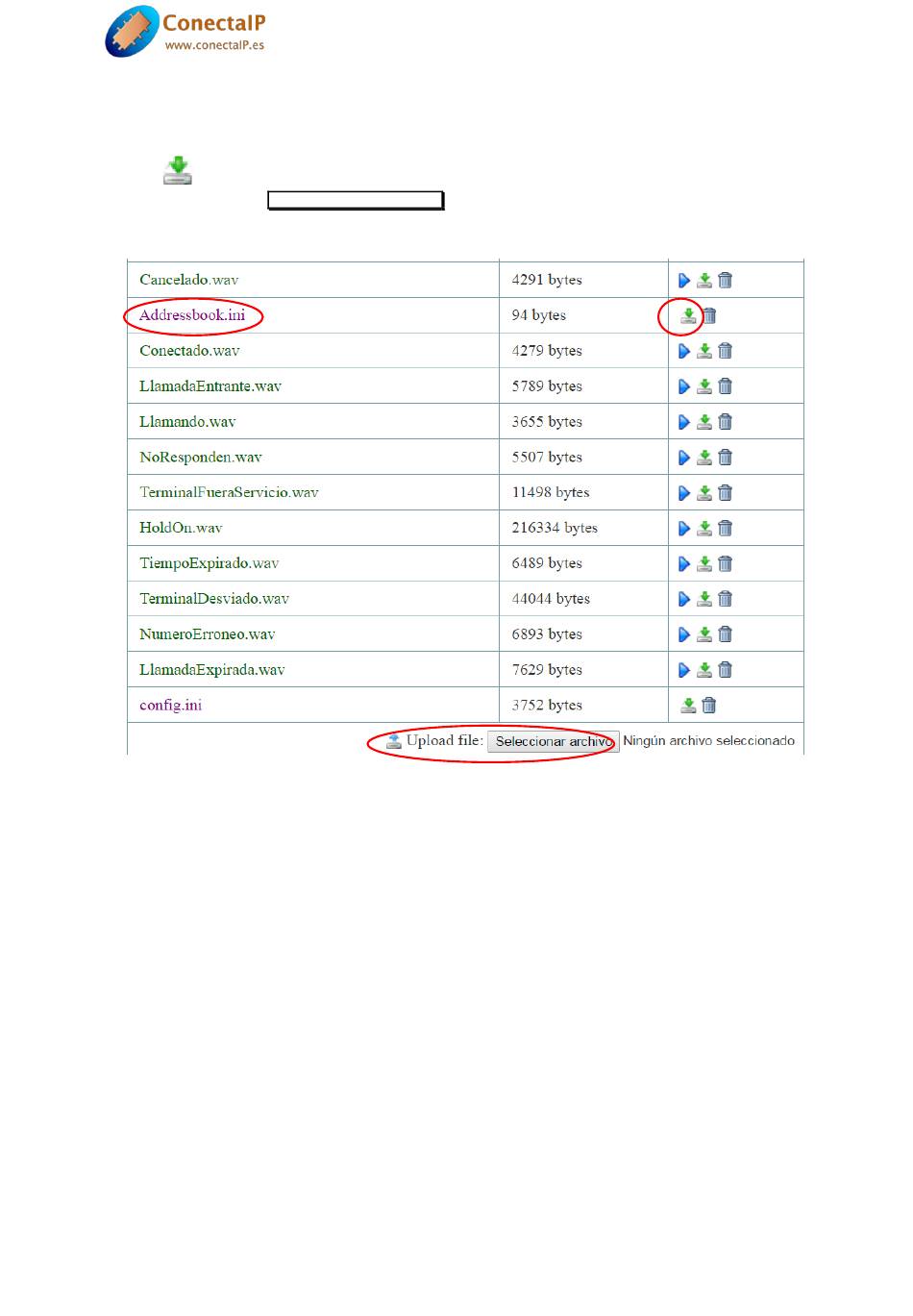Download the TiempoExpirado.wav file
The image size is (913, 1316).
pyautogui.click(x=704, y=564)
